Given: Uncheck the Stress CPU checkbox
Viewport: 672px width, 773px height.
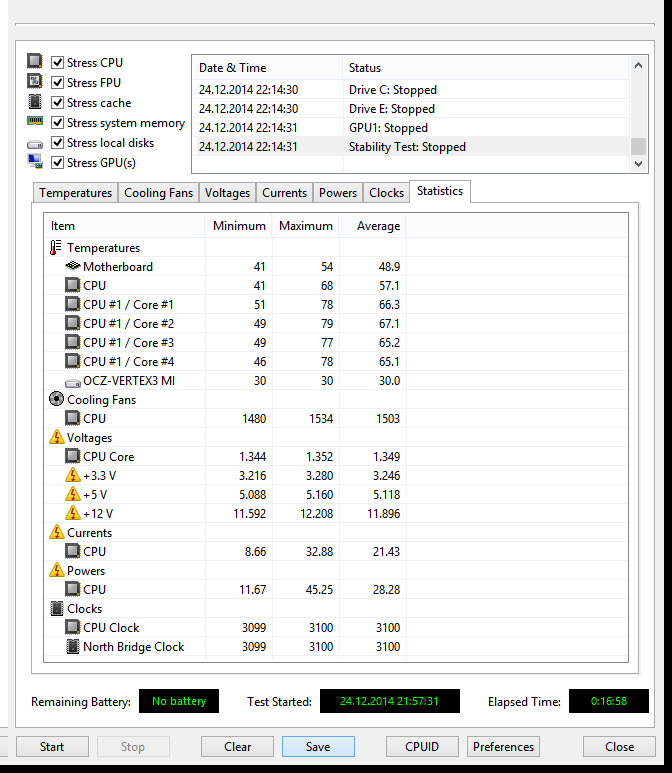Looking at the screenshot, I should (58, 62).
